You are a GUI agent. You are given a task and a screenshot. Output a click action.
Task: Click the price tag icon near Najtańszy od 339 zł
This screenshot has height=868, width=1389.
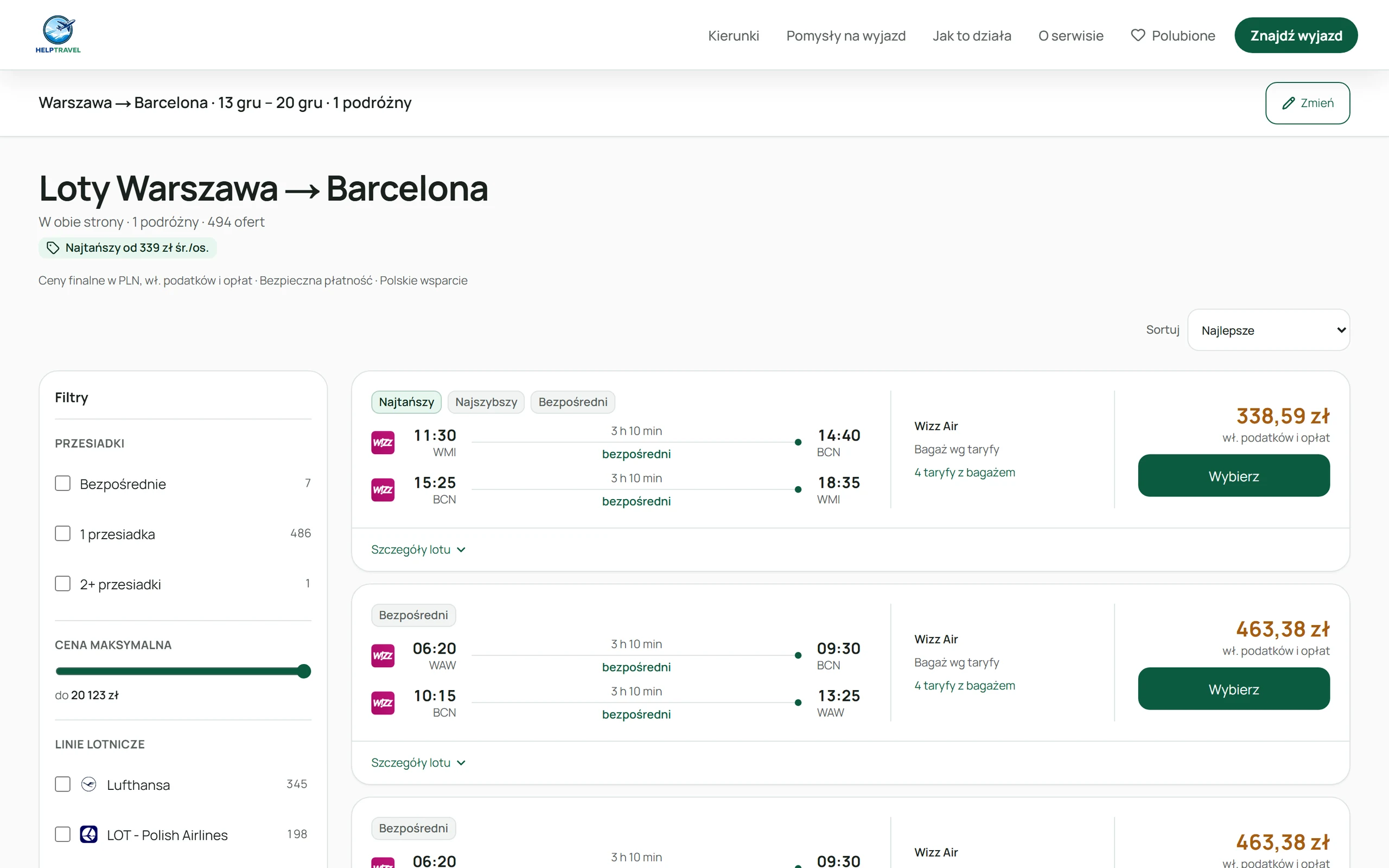pyautogui.click(x=53, y=247)
